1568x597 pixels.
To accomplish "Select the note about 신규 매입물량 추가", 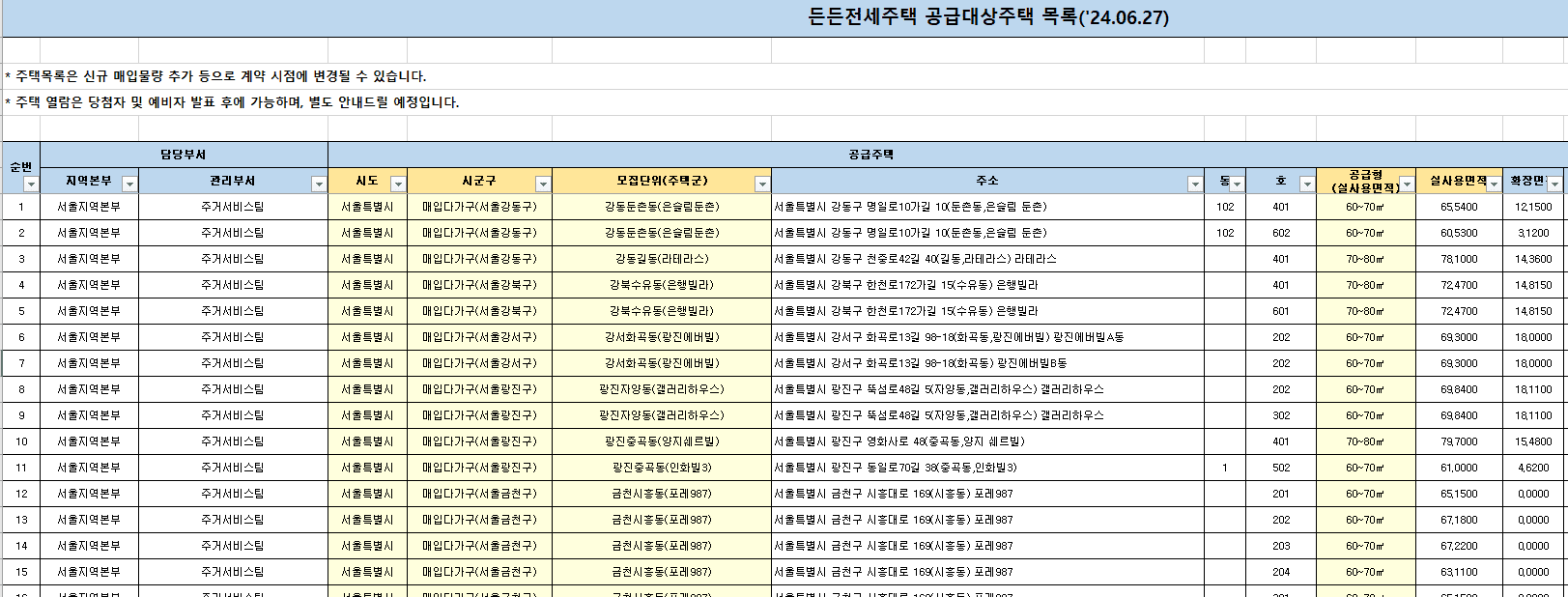I will pos(215,76).
